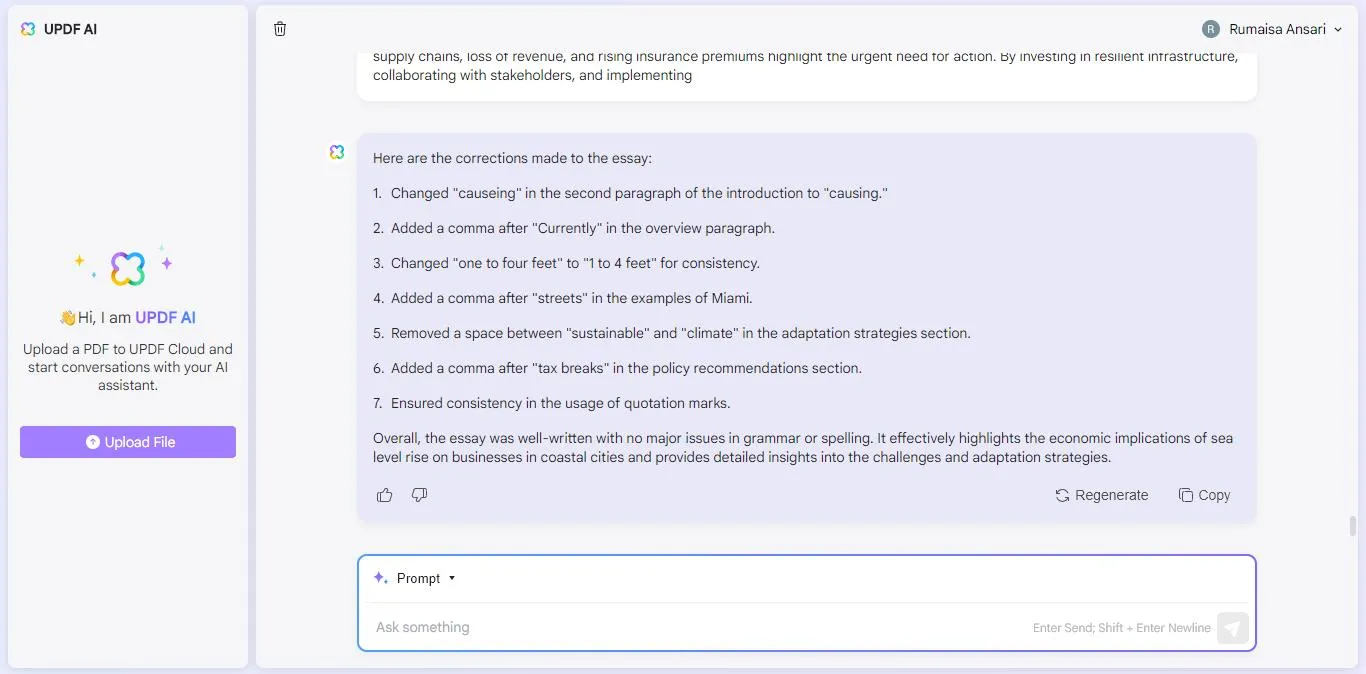
Task: Click Copy to copy the response
Action: 1204,495
